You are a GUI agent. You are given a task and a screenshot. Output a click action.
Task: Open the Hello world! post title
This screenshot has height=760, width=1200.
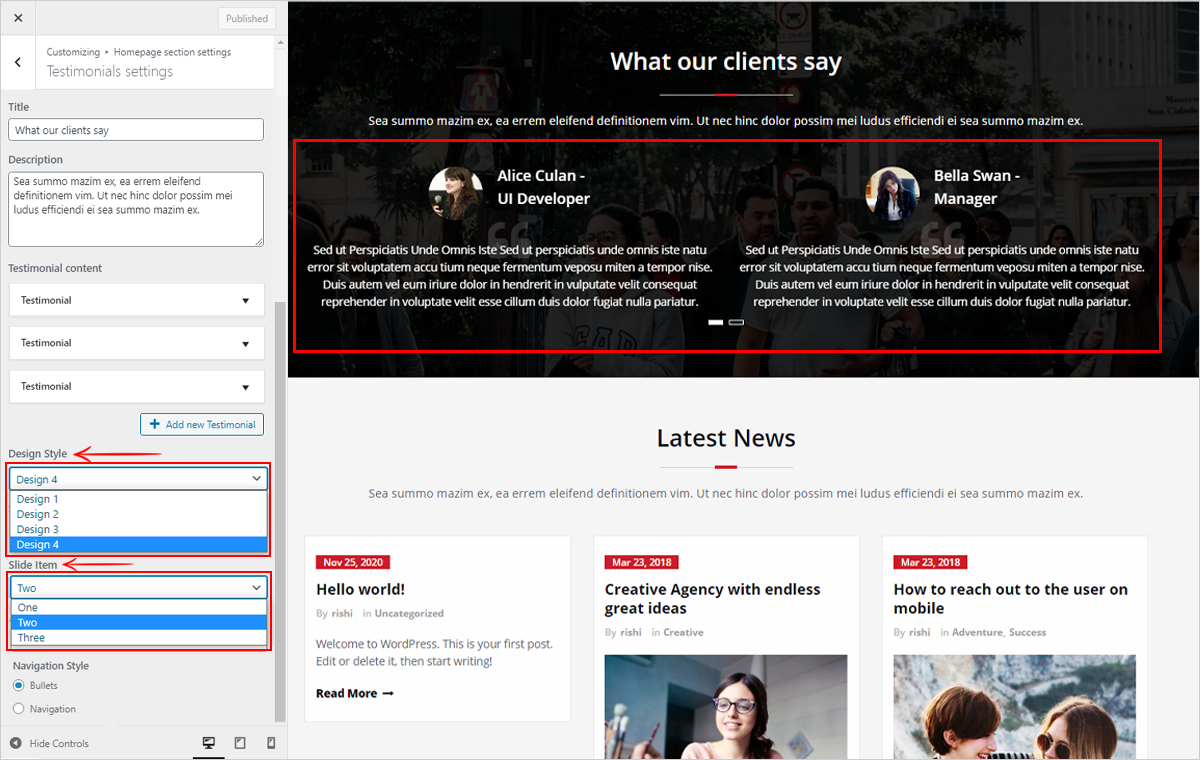[x=360, y=590]
